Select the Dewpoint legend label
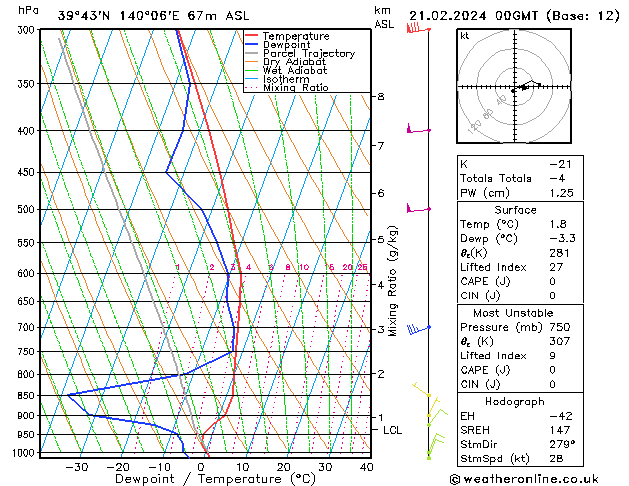Viewport: 629px width, 486px height. click(286, 45)
